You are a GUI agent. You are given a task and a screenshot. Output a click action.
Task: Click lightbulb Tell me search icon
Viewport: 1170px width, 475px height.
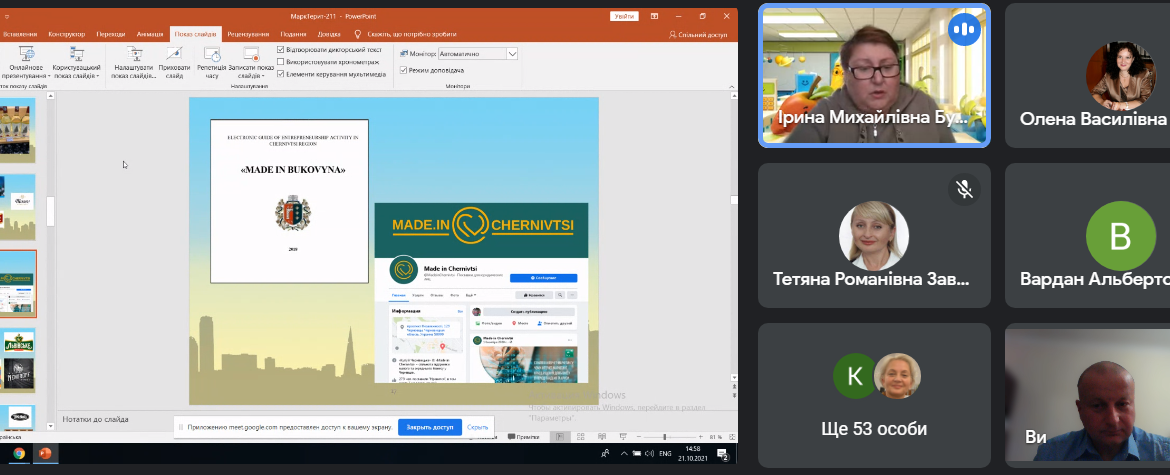357,34
